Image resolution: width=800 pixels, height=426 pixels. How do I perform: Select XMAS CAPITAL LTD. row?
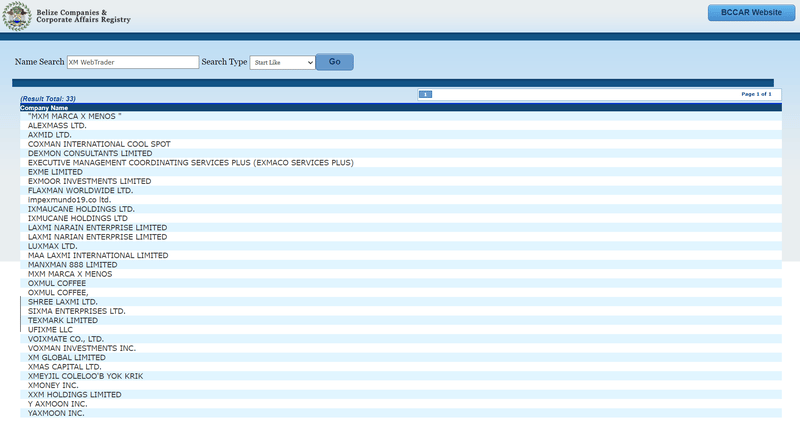tap(401, 366)
